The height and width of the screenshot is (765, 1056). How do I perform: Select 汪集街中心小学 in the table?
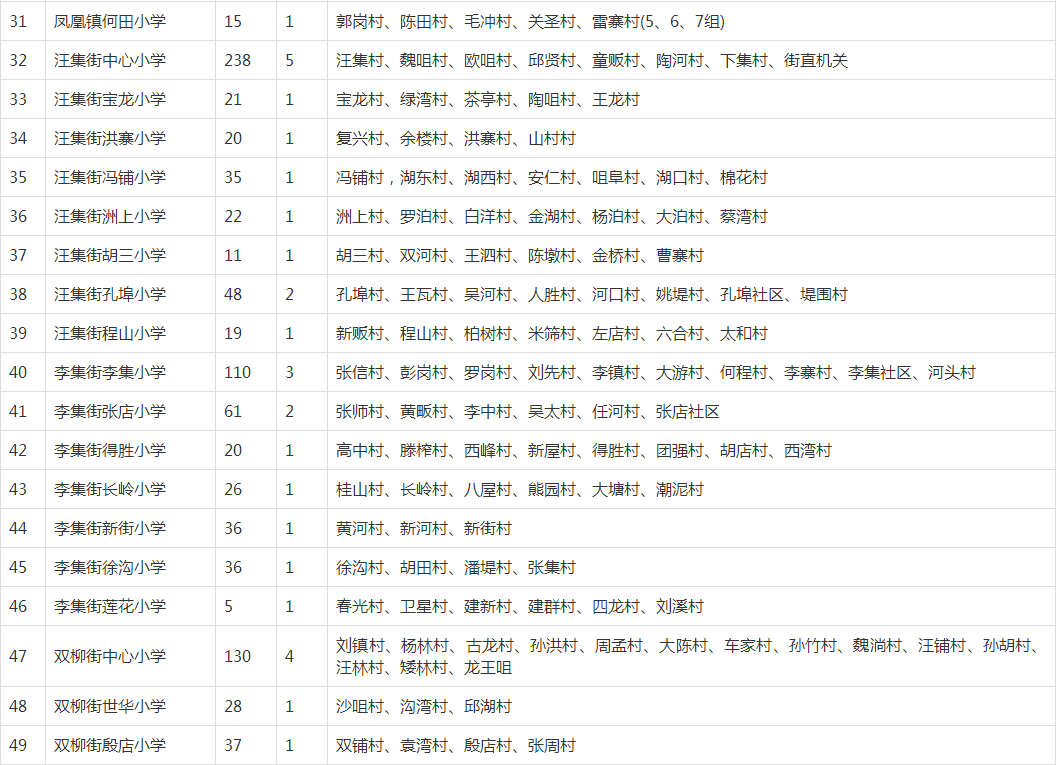[x=110, y=60]
